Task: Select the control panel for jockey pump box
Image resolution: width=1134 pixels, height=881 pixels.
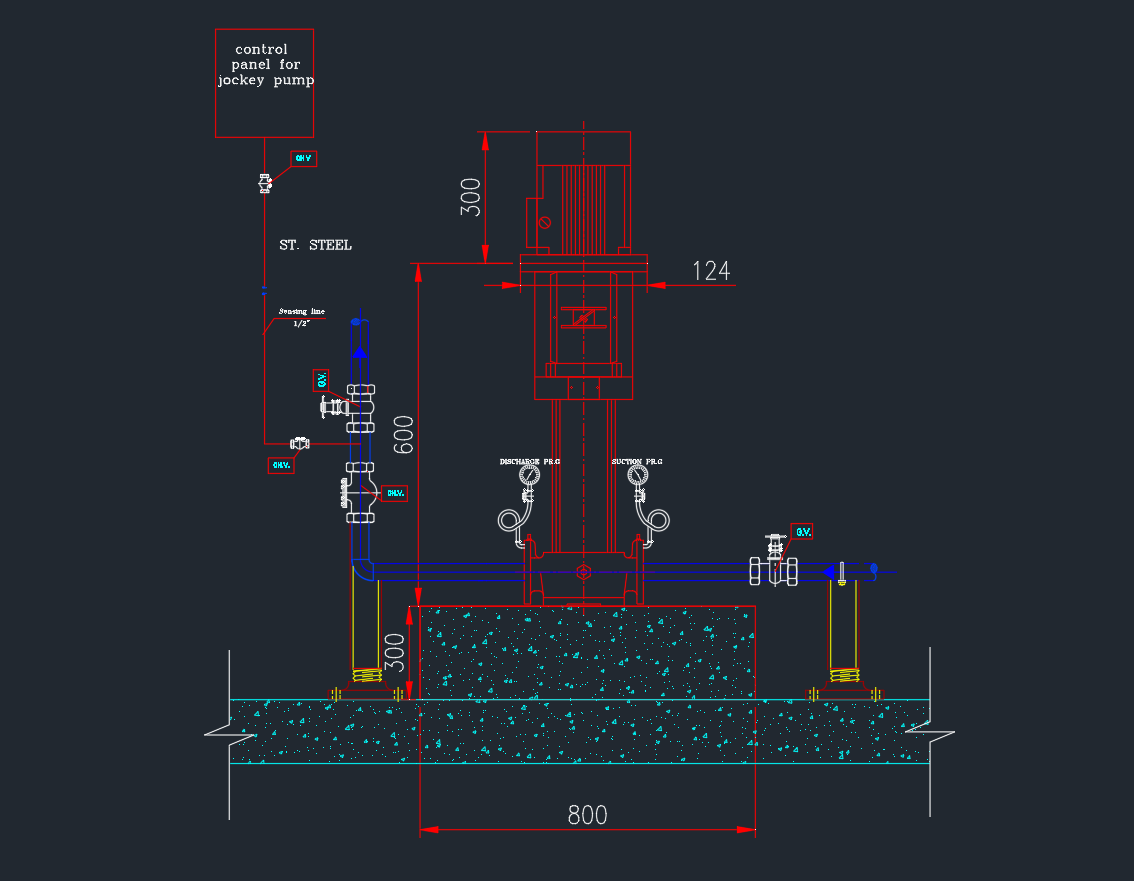Action: tap(265, 83)
